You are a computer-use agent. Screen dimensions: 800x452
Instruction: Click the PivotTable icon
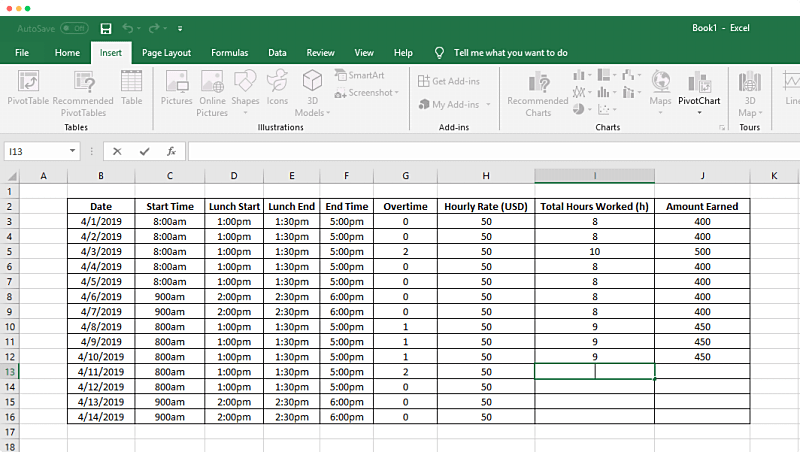coord(29,82)
